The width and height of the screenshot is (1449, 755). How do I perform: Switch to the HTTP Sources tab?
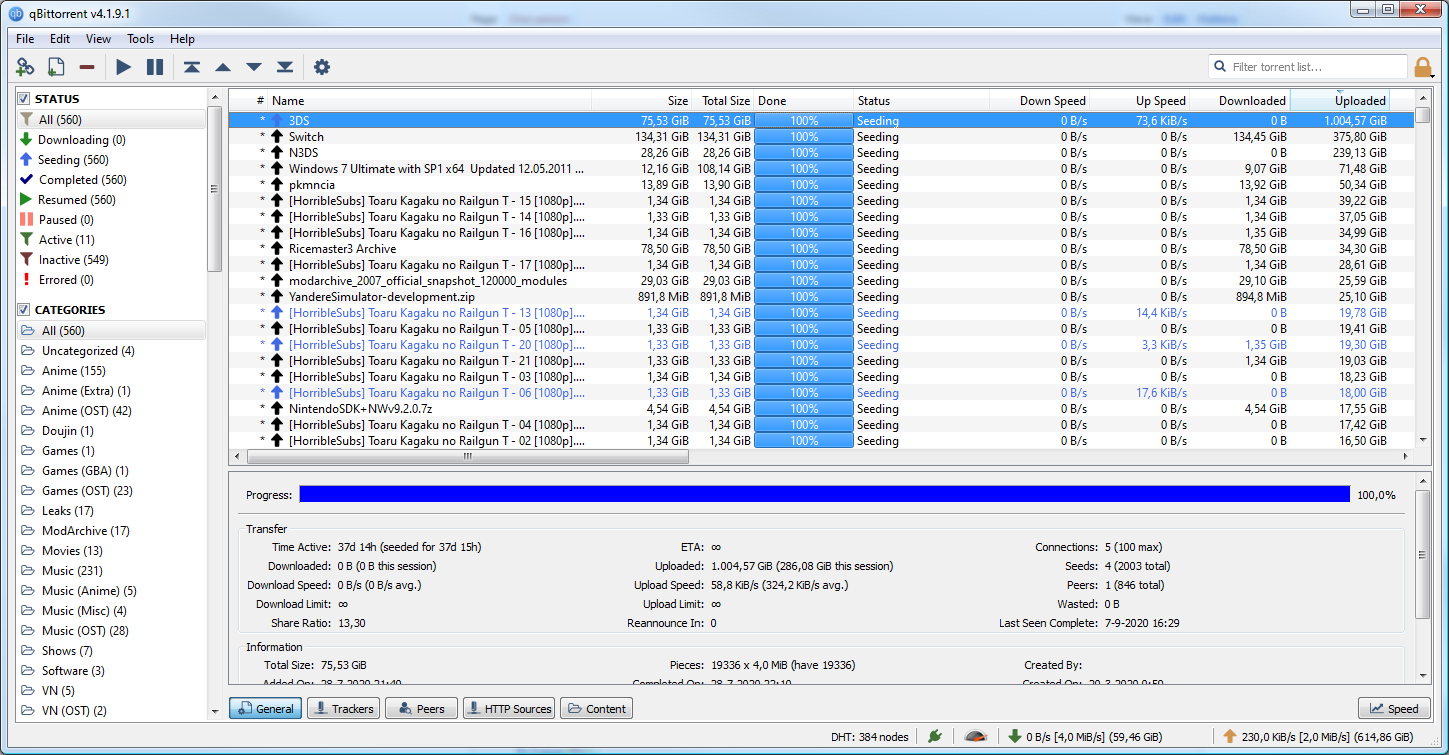point(508,709)
